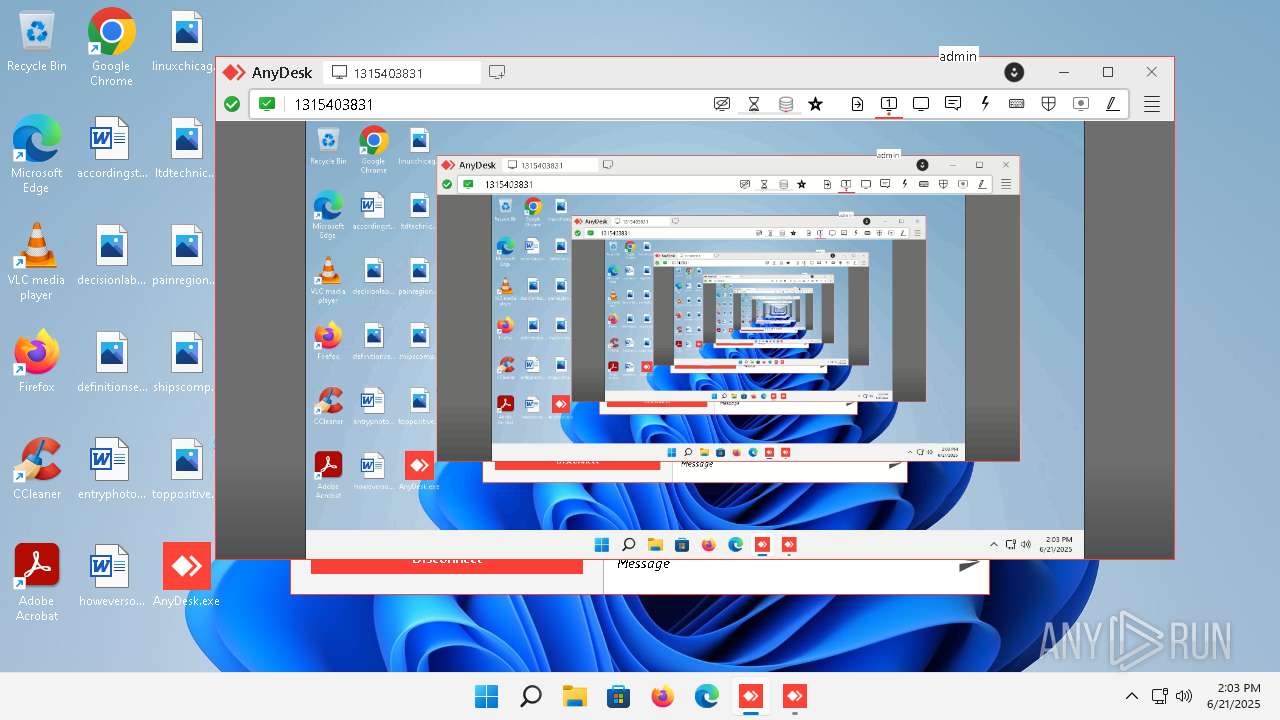Click the hamburger menu of the nested AnyDesk window
The width and height of the screenshot is (1280, 720).
pos(1006,184)
